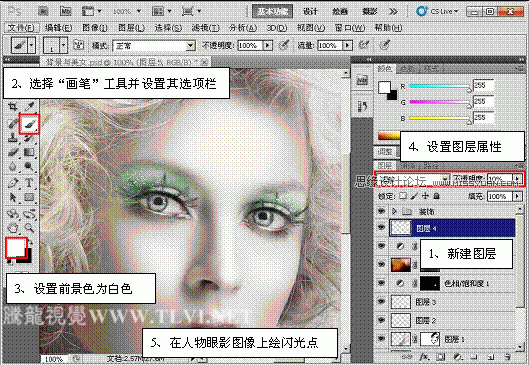Open the brush preset picker dropdown

pyautogui.click(x=64, y=45)
